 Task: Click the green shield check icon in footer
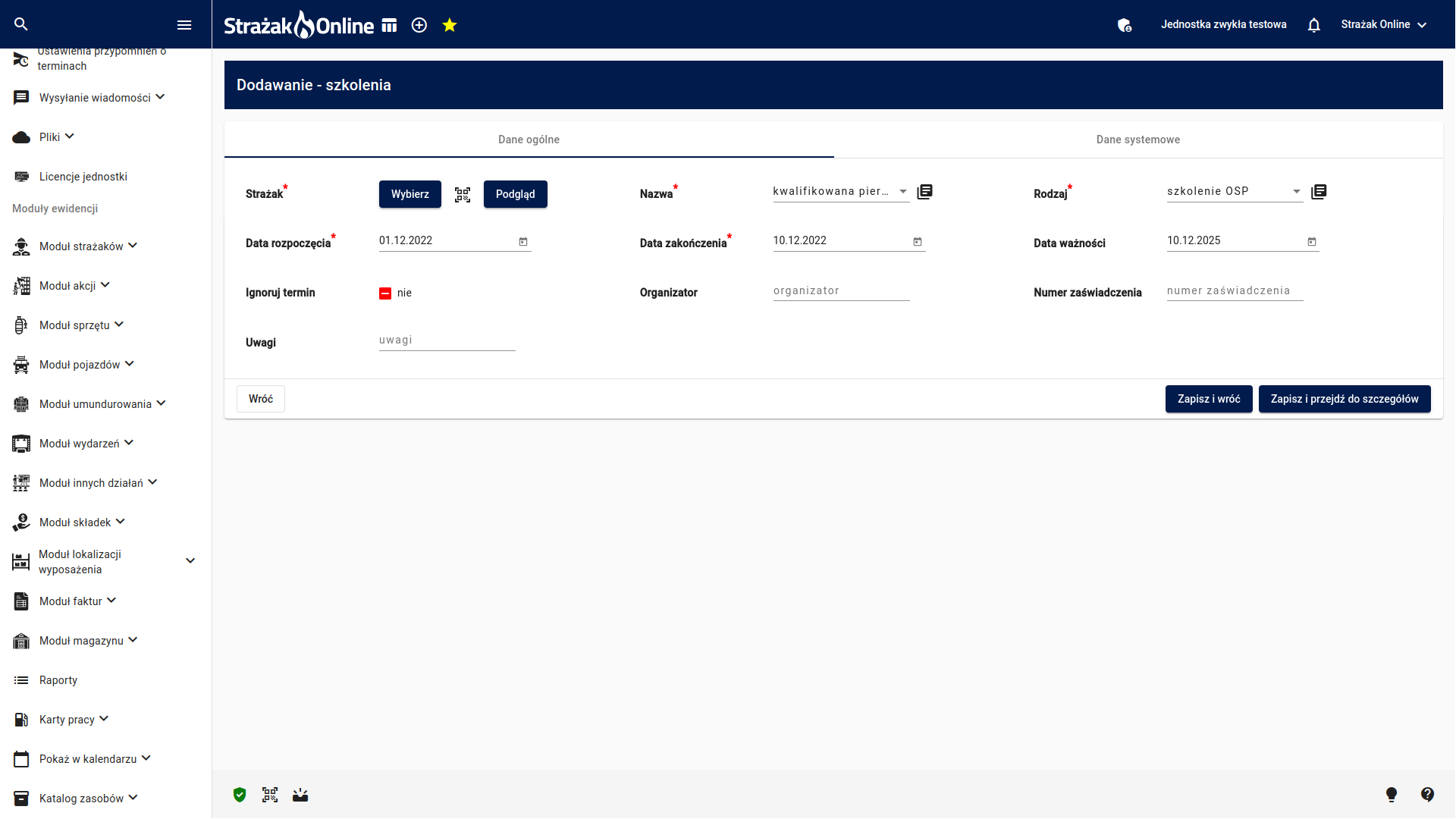coord(240,795)
